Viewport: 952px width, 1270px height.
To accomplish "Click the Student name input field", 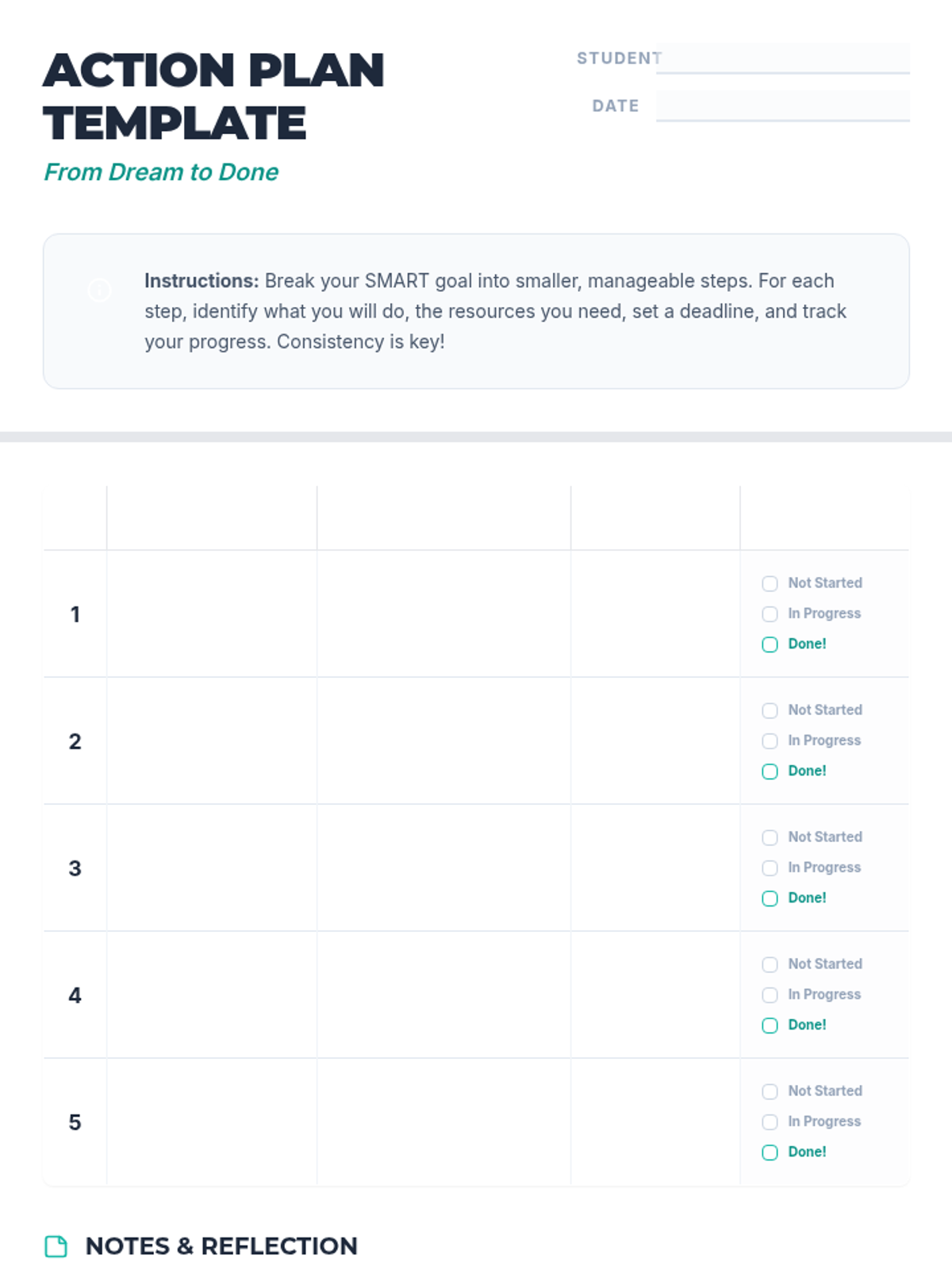I will coord(782,58).
